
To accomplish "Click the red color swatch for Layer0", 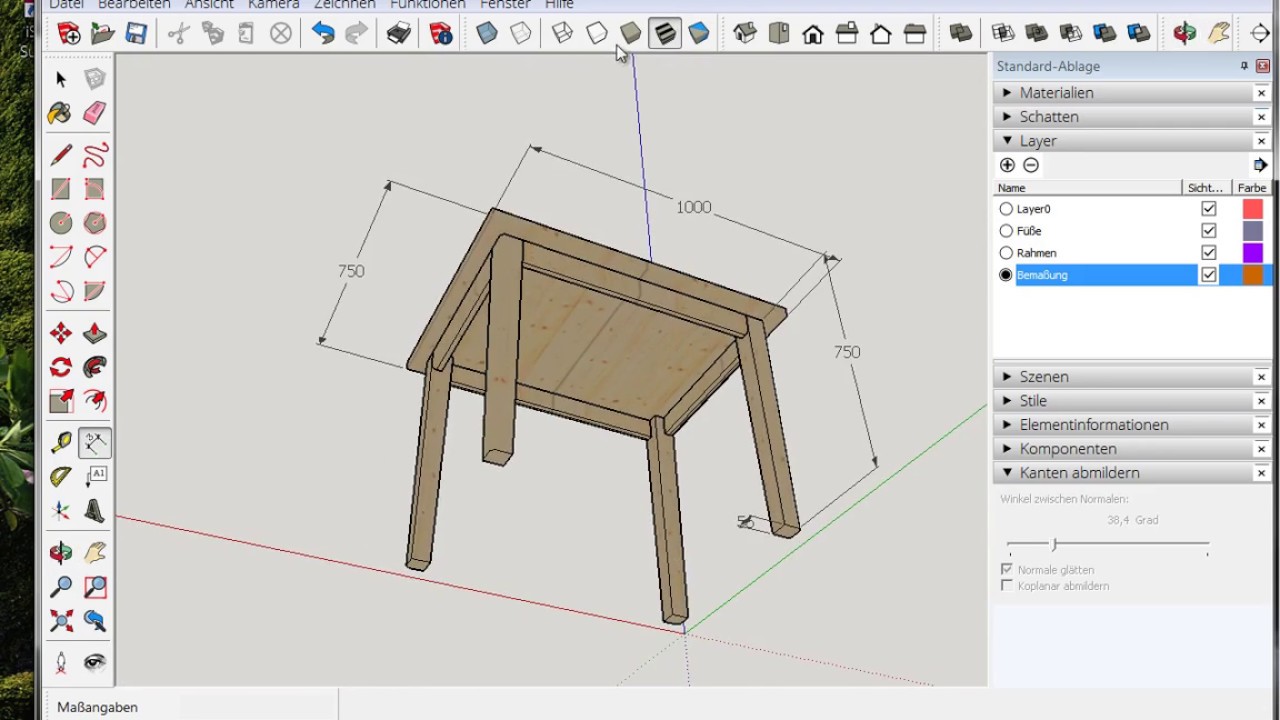I will tap(1253, 209).
